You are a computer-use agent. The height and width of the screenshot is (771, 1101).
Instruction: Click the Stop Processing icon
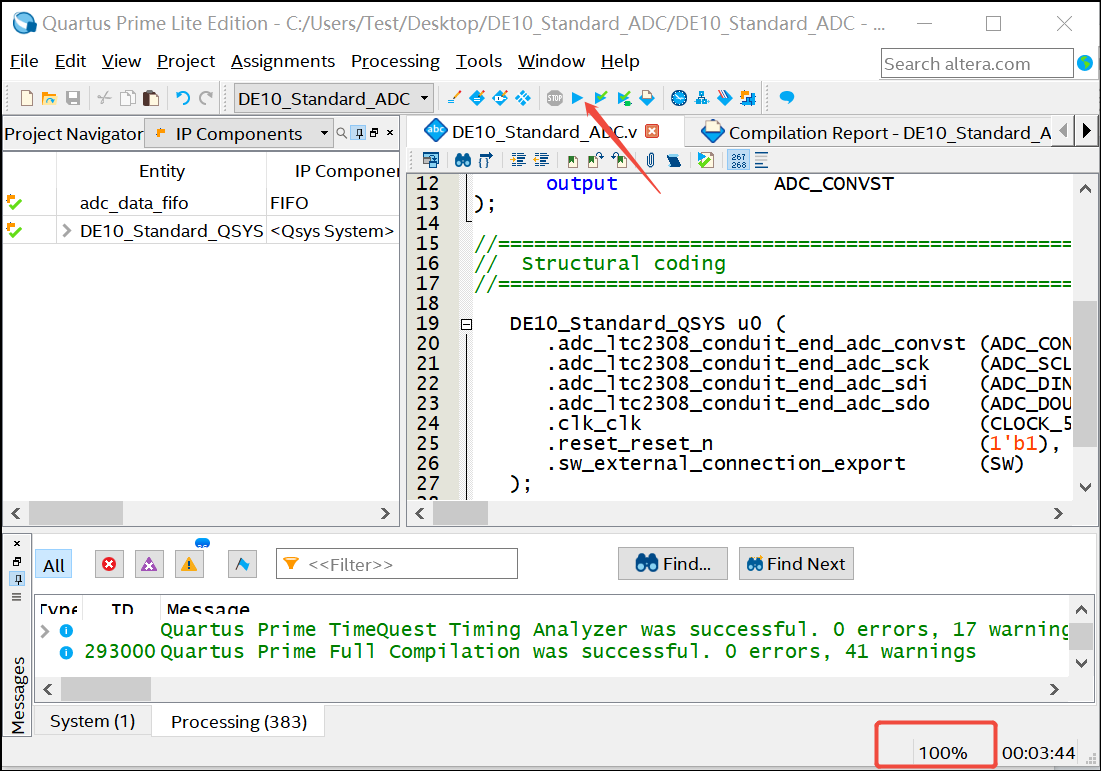[555, 98]
